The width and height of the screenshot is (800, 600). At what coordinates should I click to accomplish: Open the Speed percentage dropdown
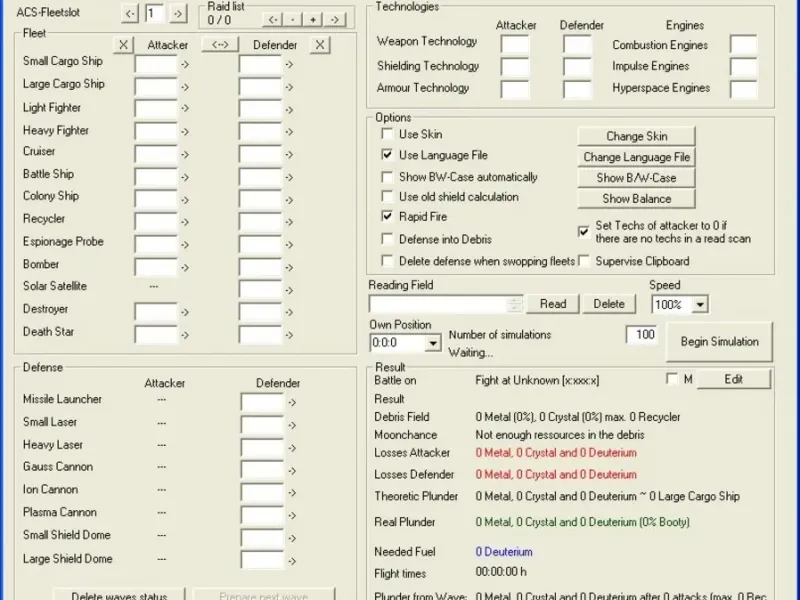699,305
